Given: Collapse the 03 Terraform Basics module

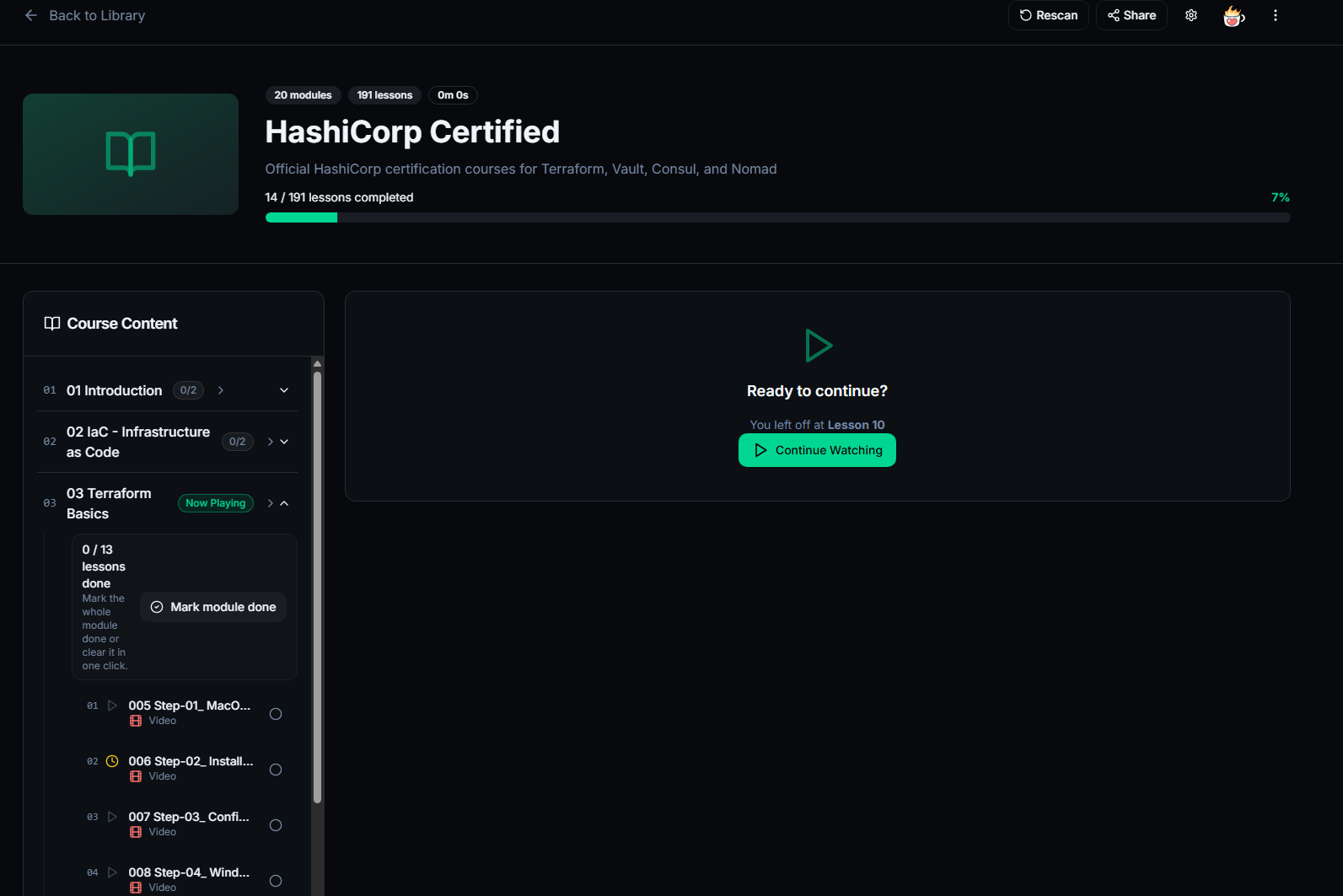Looking at the screenshot, I should click(x=284, y=503).
